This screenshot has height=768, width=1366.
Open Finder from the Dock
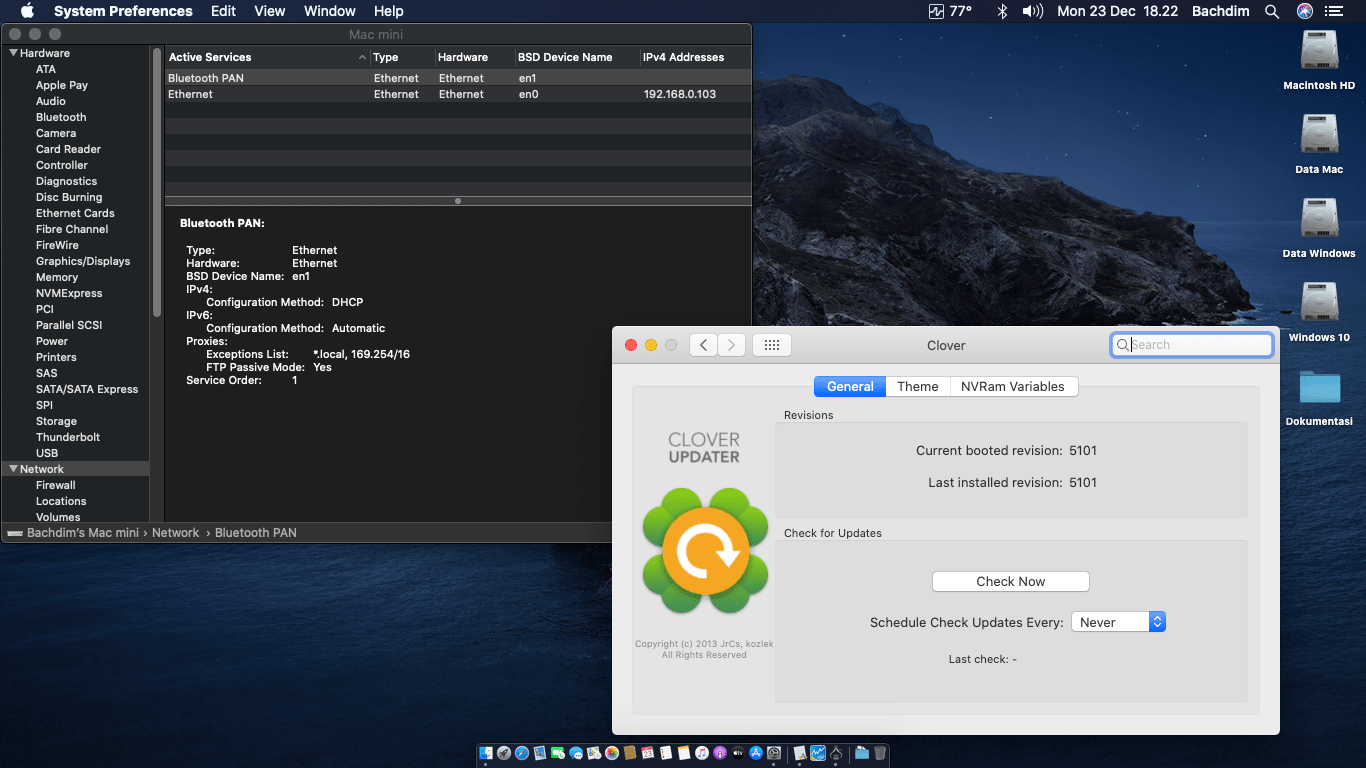486,753
